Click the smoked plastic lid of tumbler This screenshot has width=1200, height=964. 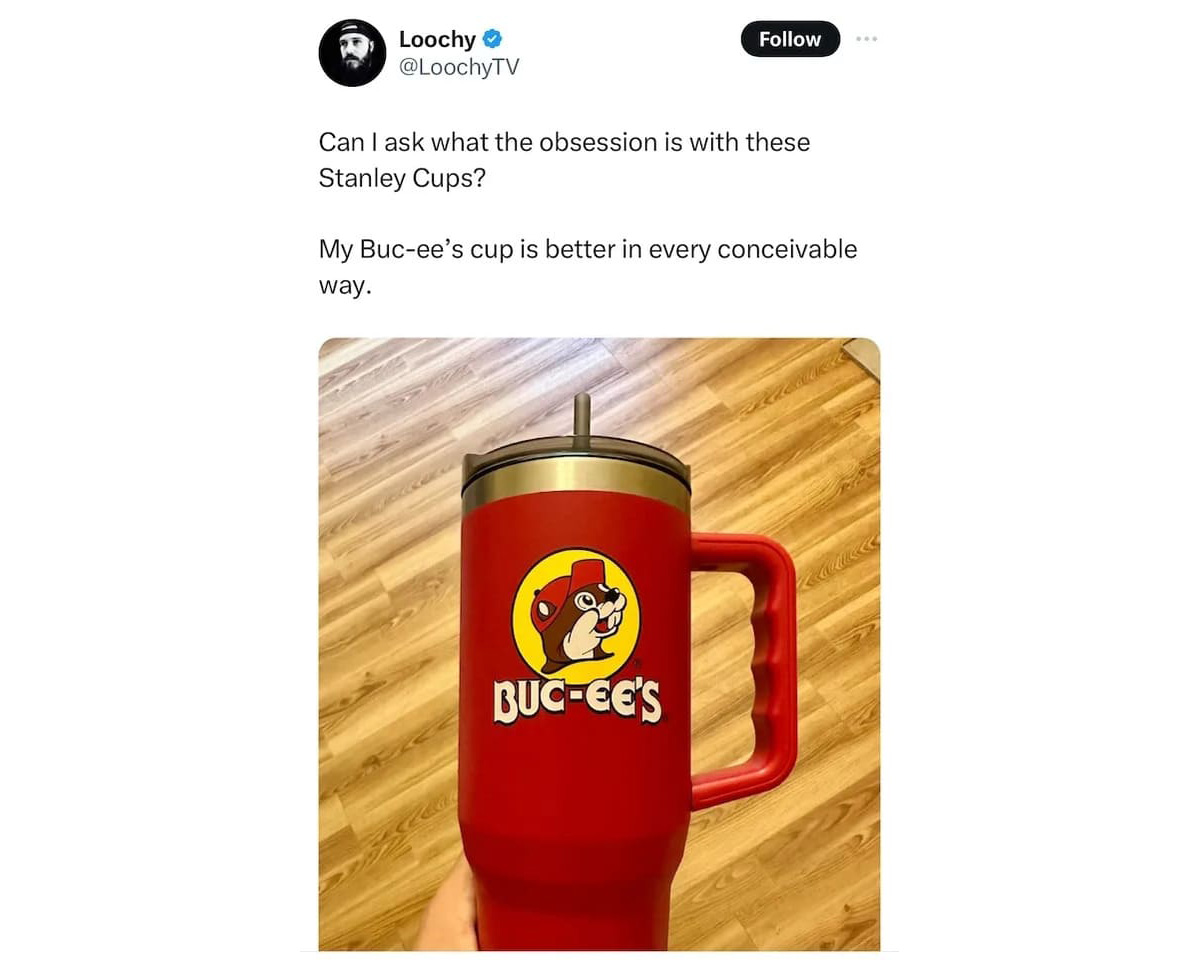576,454
